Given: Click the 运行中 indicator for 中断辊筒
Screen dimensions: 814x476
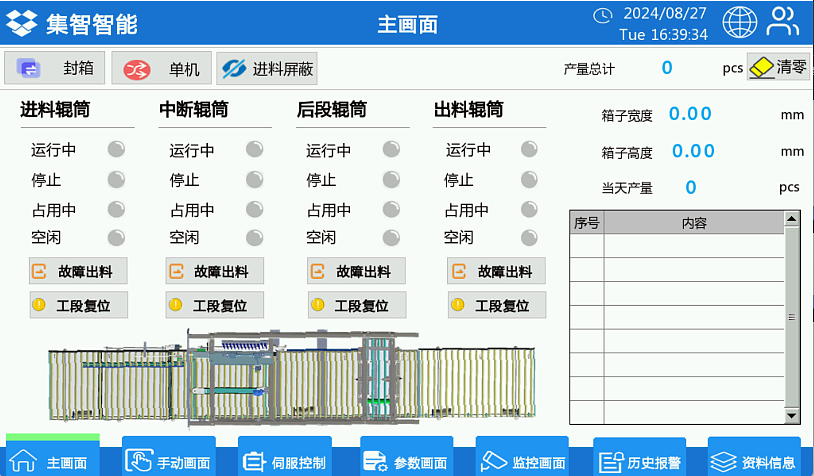Looking at the screenshot, I should pos(254,150).
